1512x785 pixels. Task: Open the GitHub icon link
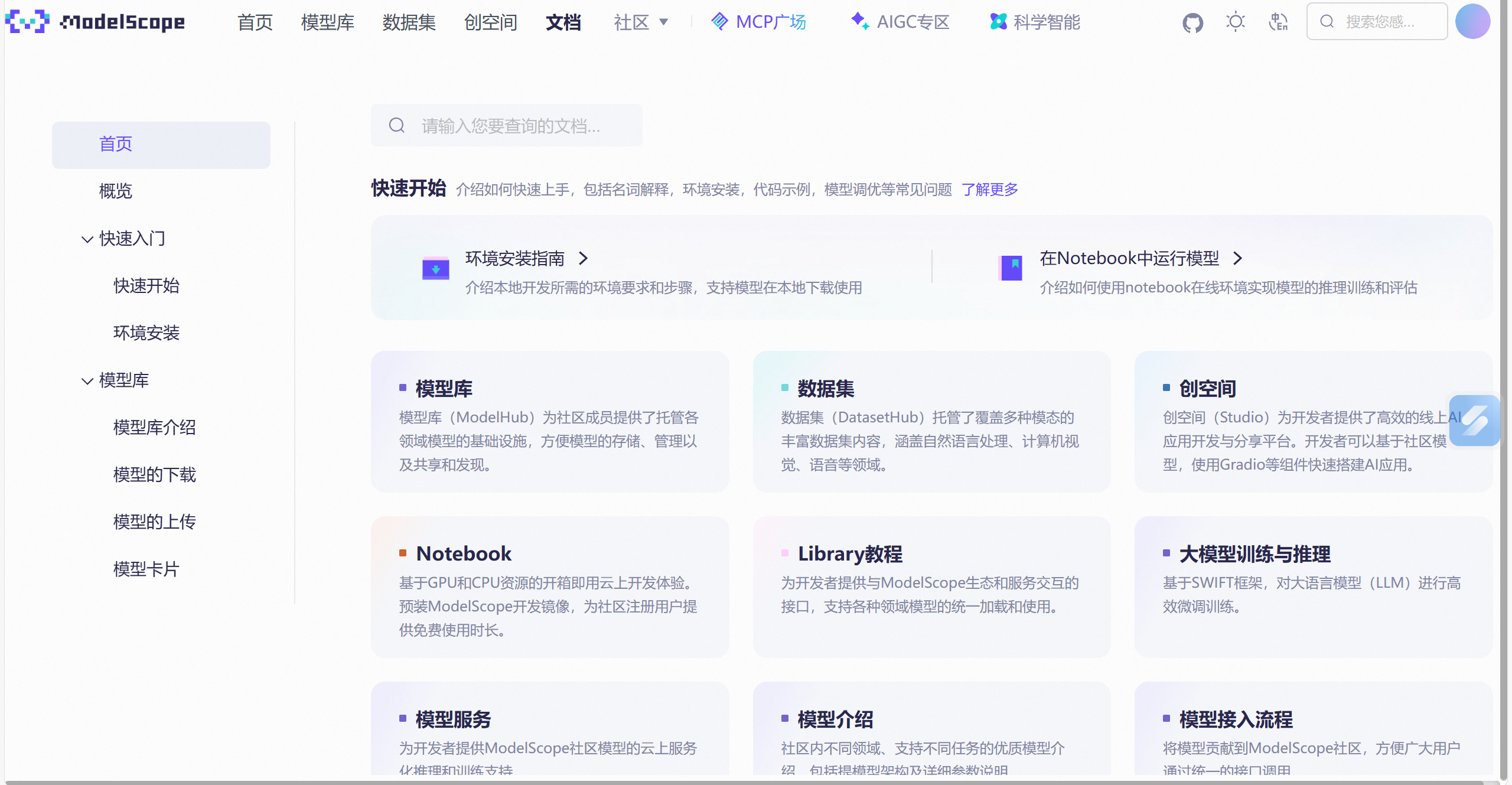pos(1192,22)
